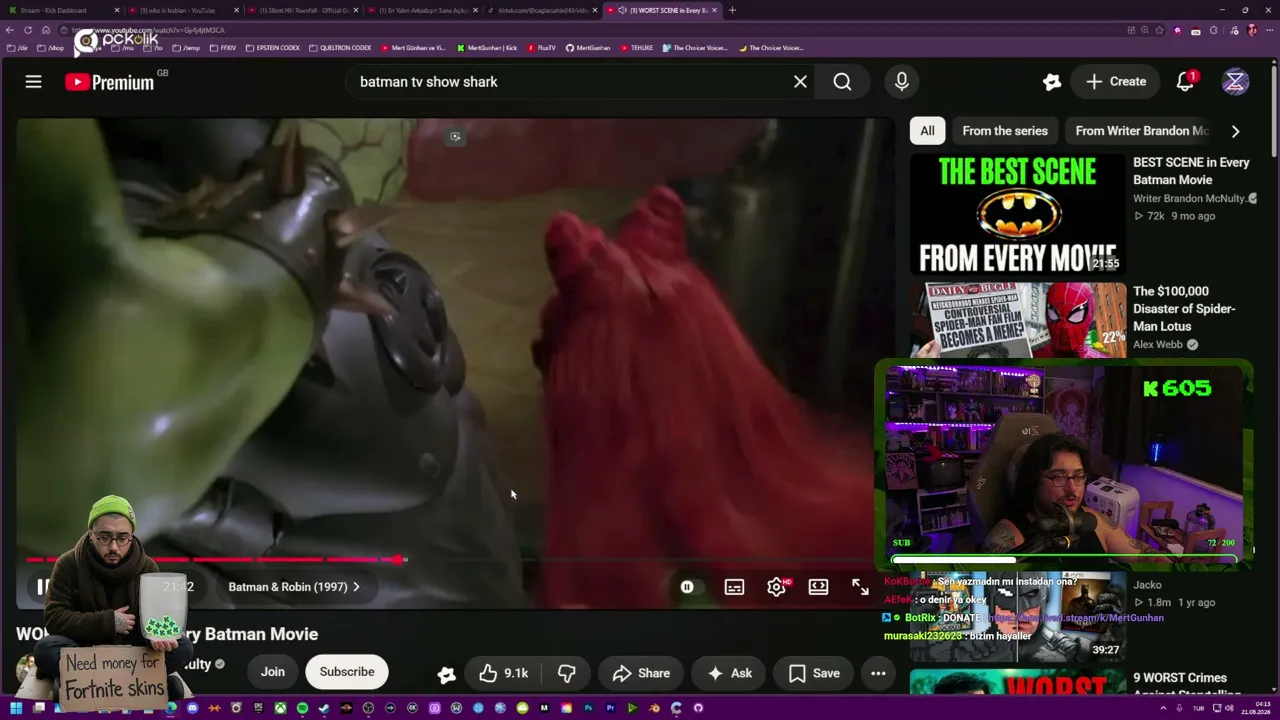Show more filter chips with the arrow
The width and height of the screenshot is (1280, 720).
coord(1235,131)
